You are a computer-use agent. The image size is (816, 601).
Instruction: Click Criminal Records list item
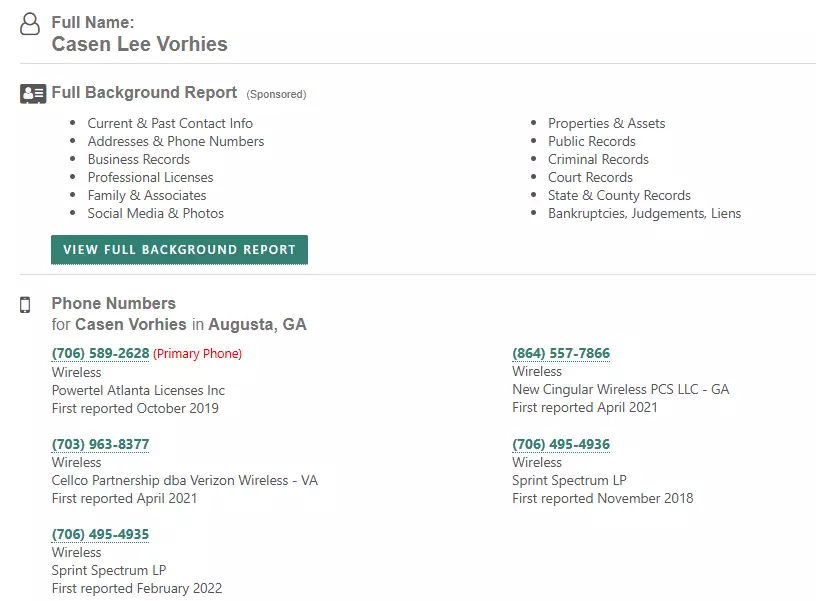598,159
